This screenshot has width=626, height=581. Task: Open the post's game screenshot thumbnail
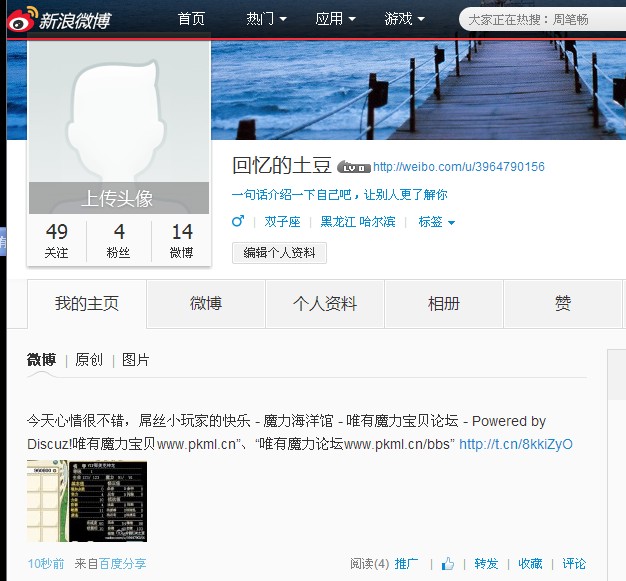86,501
